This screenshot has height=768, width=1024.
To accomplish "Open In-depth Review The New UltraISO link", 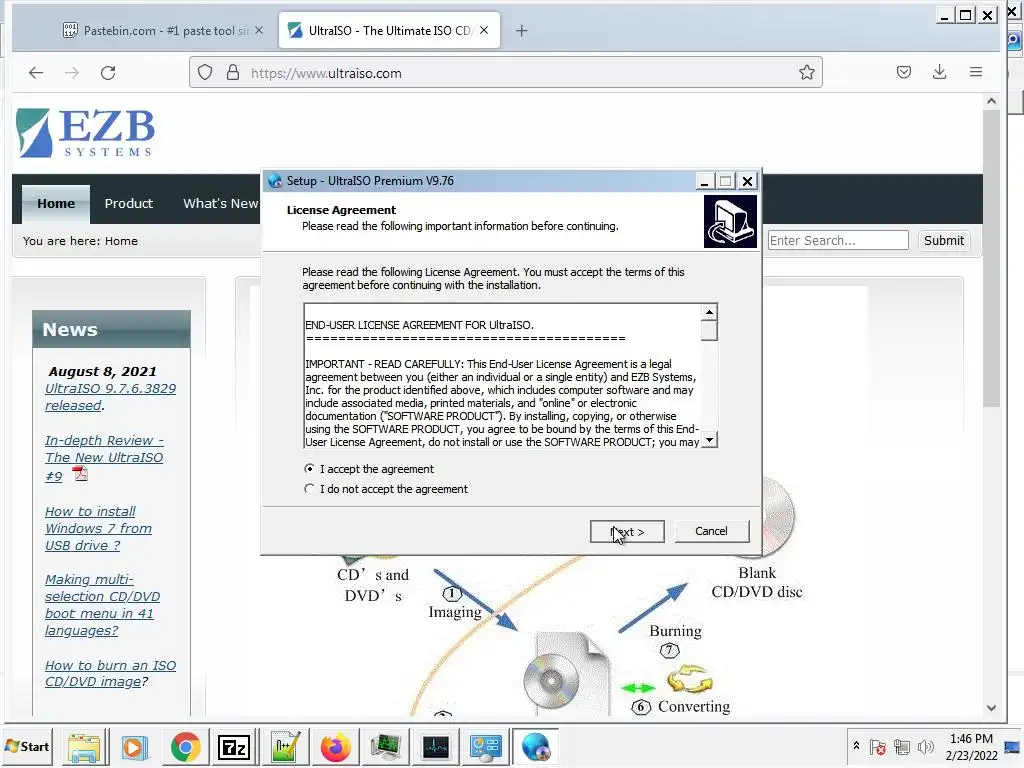I will click(104, 457).
